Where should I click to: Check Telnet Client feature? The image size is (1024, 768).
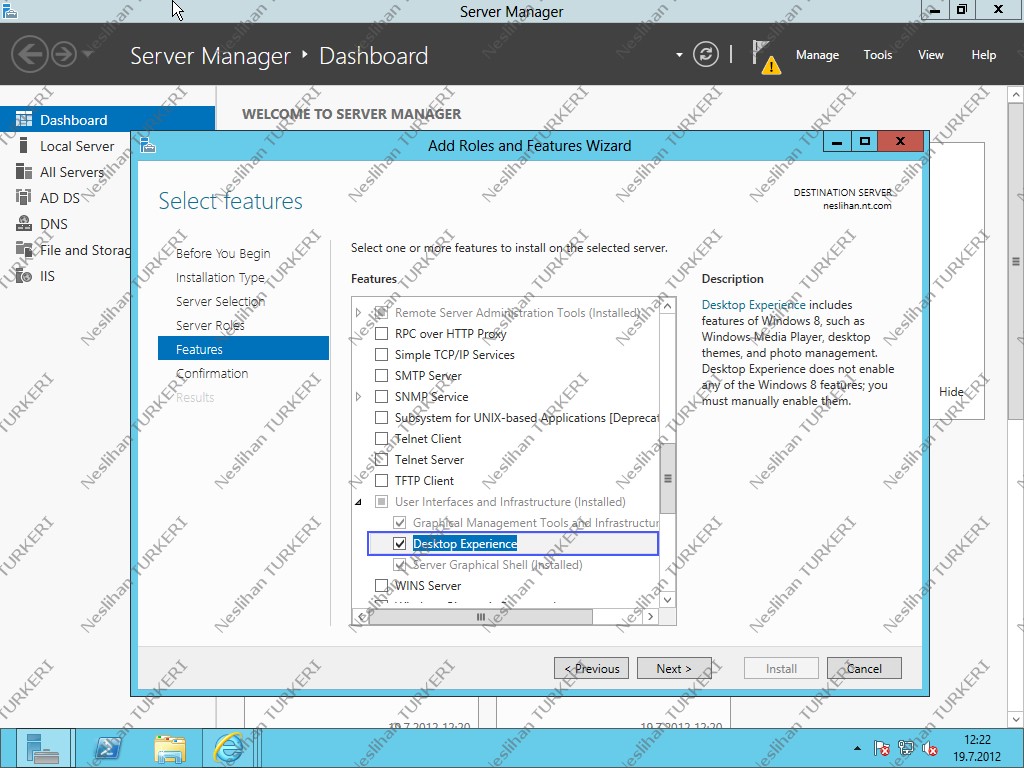pos(381,438)
